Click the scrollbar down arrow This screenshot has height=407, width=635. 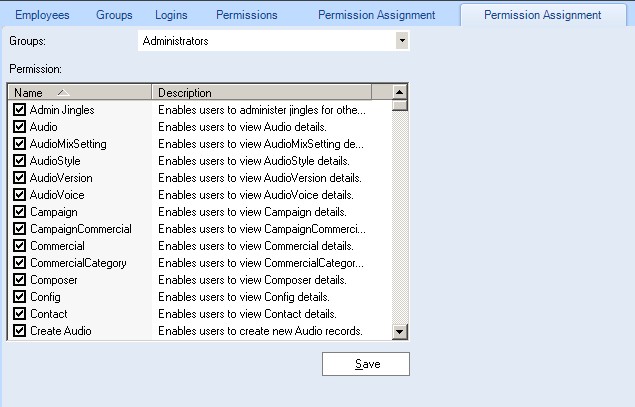click(399, 332)
